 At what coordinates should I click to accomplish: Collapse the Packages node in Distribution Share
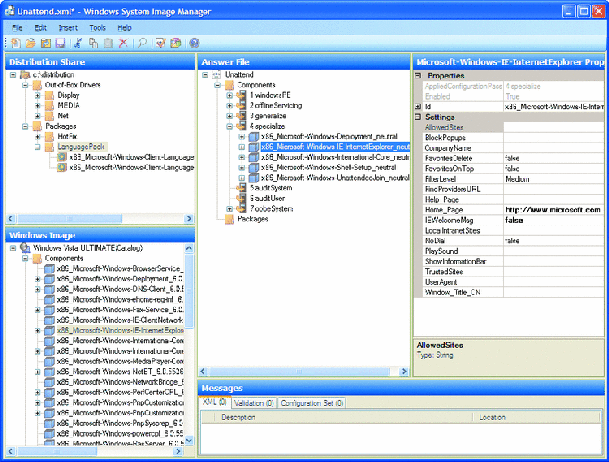pos(26,126)
